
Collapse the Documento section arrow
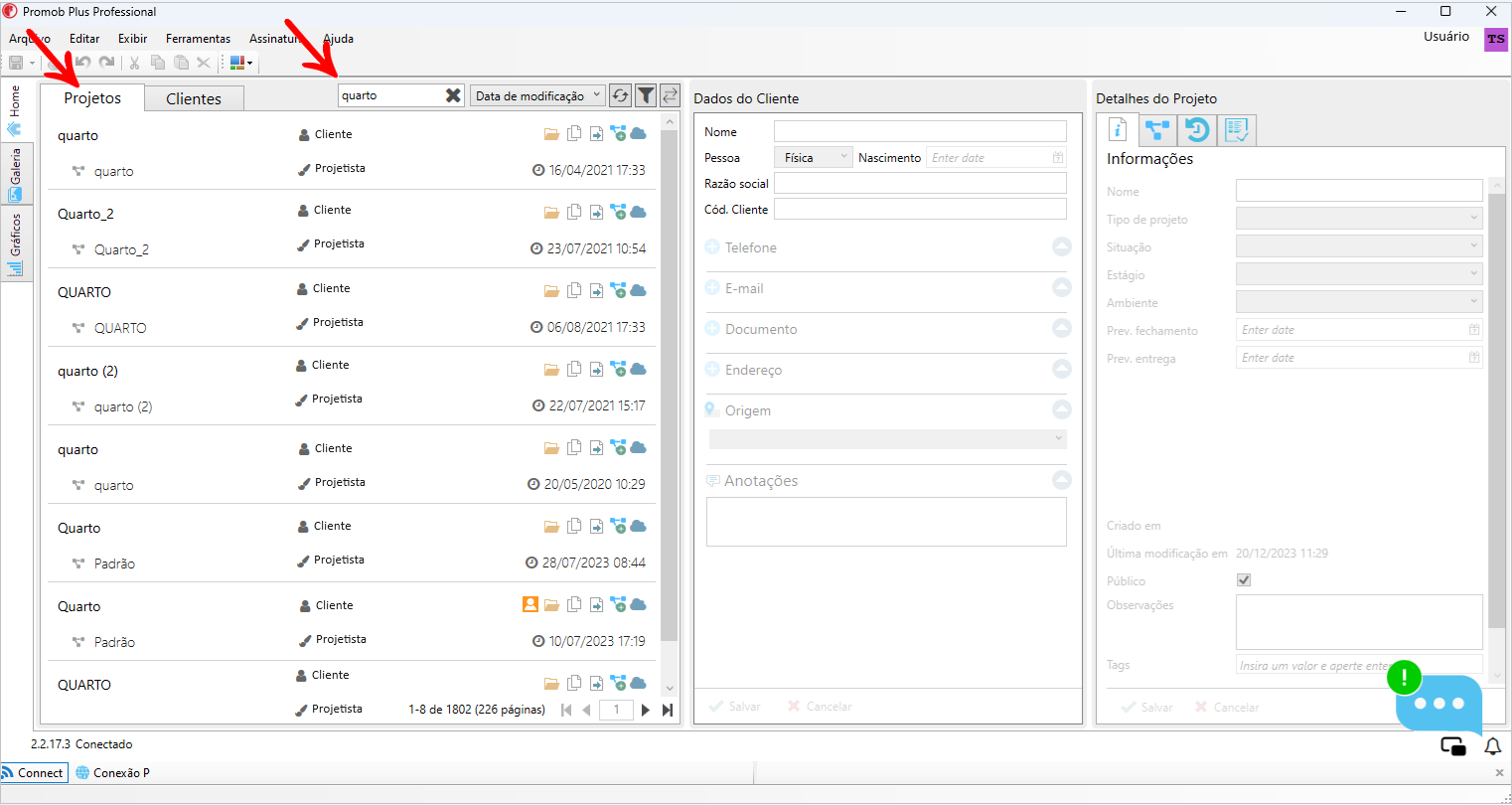[1062, 328]
